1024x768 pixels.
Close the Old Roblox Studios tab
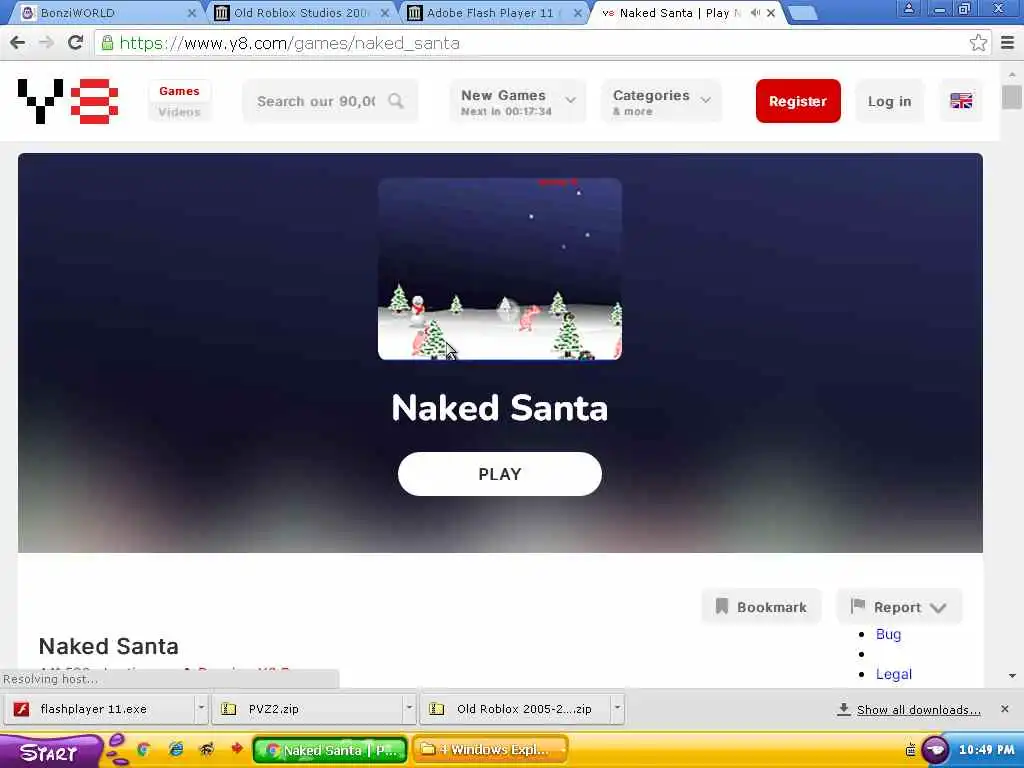385,12
